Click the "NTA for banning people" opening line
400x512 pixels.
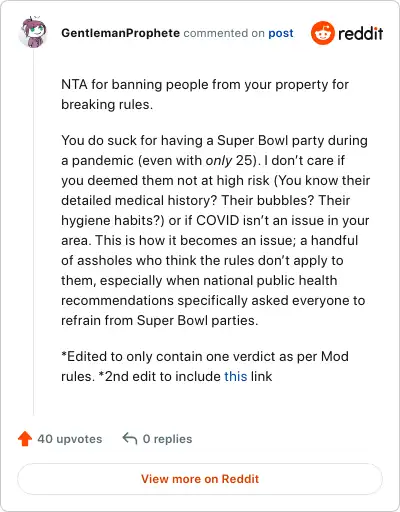click(205, 84)
